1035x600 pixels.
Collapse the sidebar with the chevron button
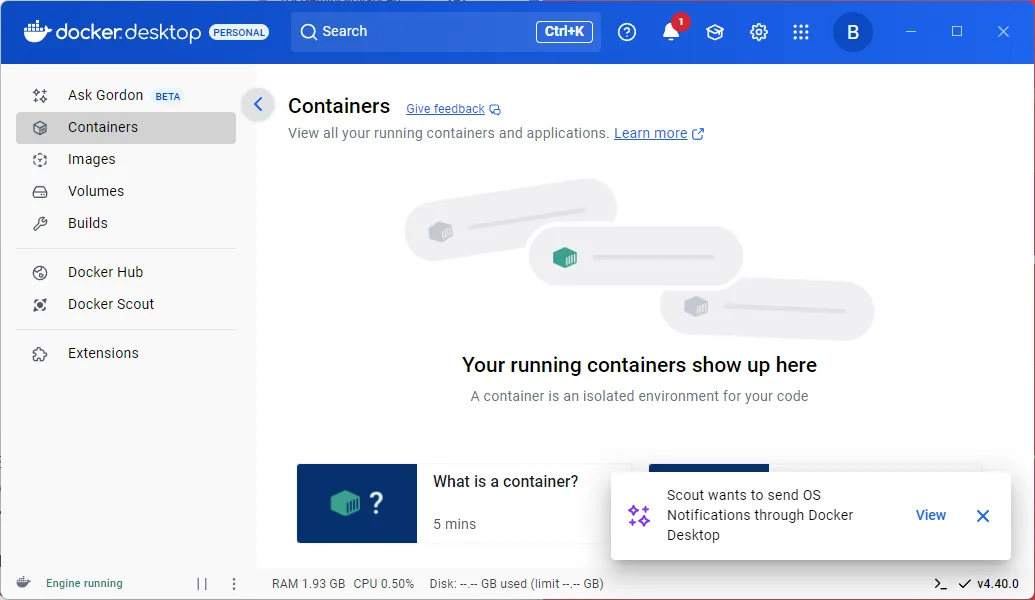[258, 104]
